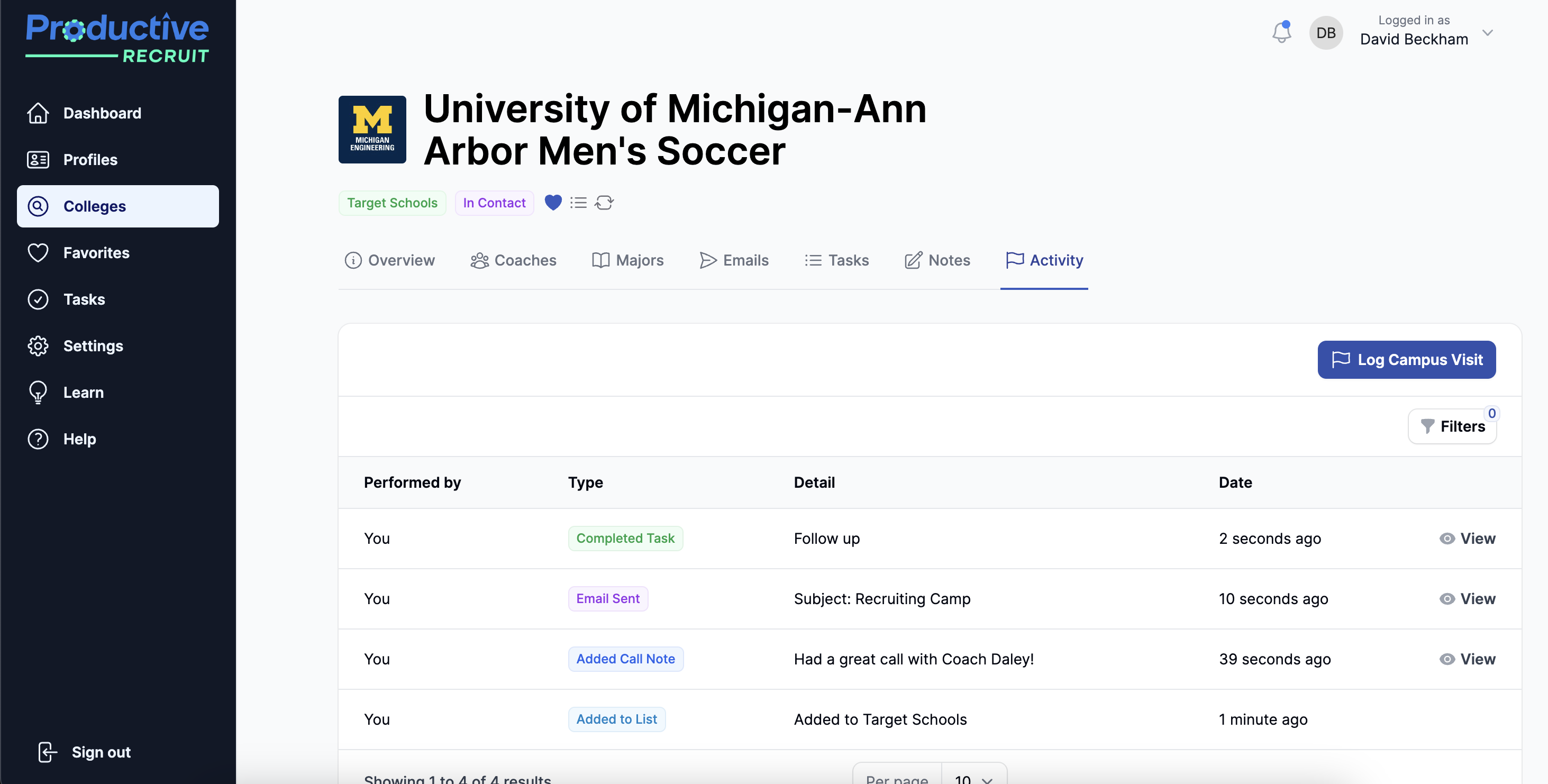
Task: Click the '2 seconds ago' date
Action: [x=1269, y=539]
